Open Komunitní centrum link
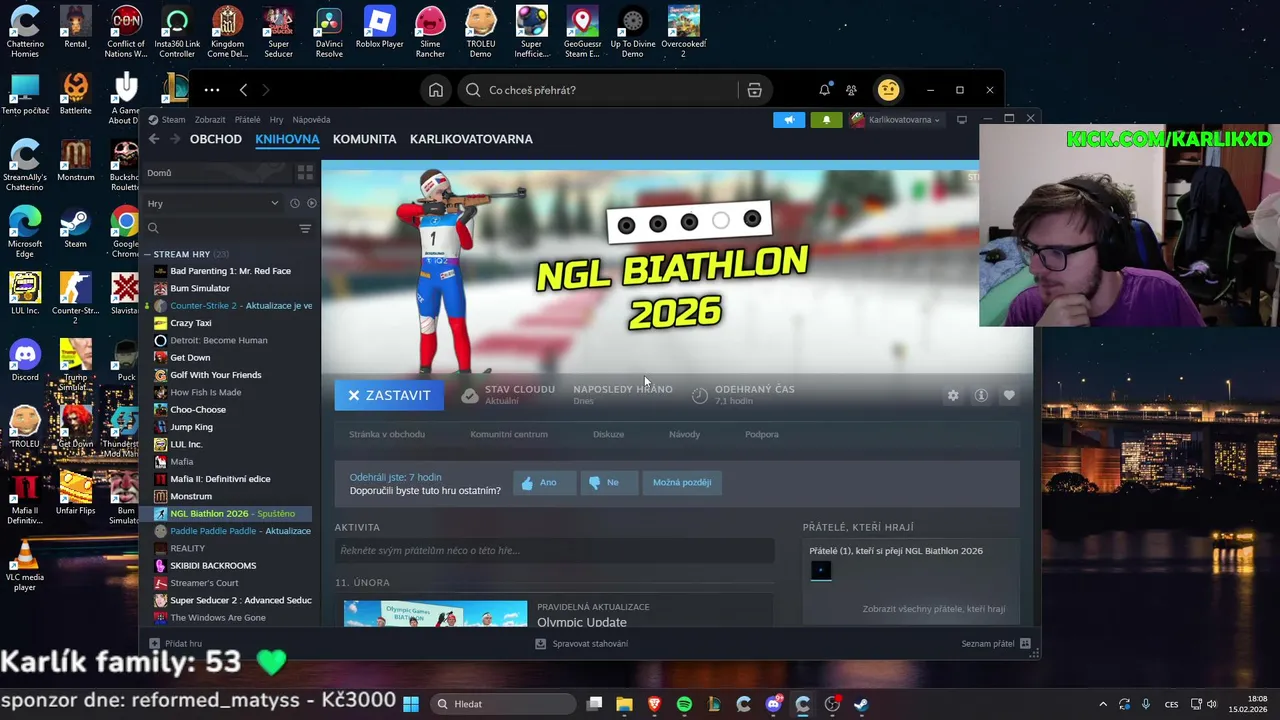 [509, 434]
